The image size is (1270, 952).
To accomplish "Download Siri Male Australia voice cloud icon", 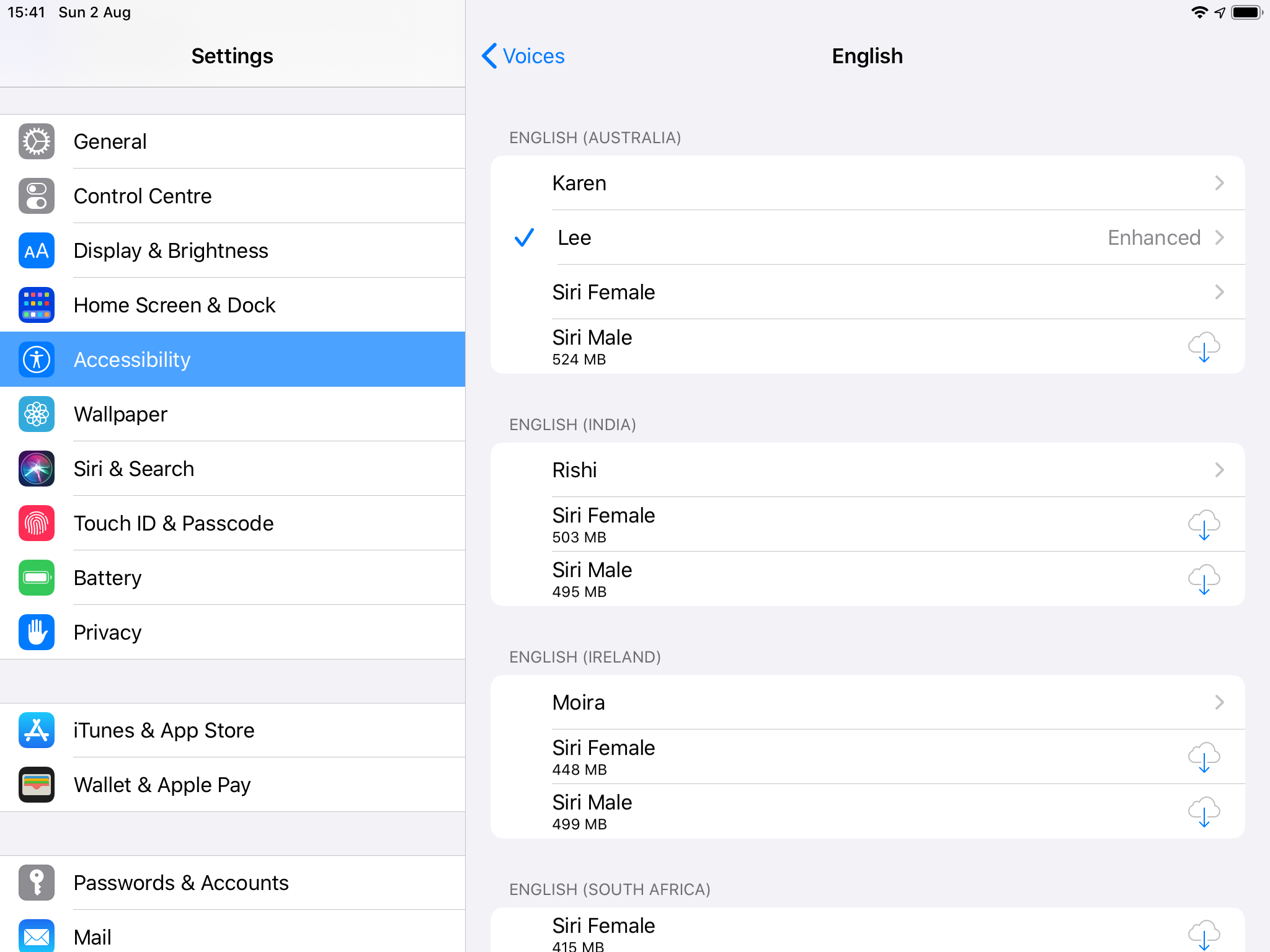I will pos(1204,346).
